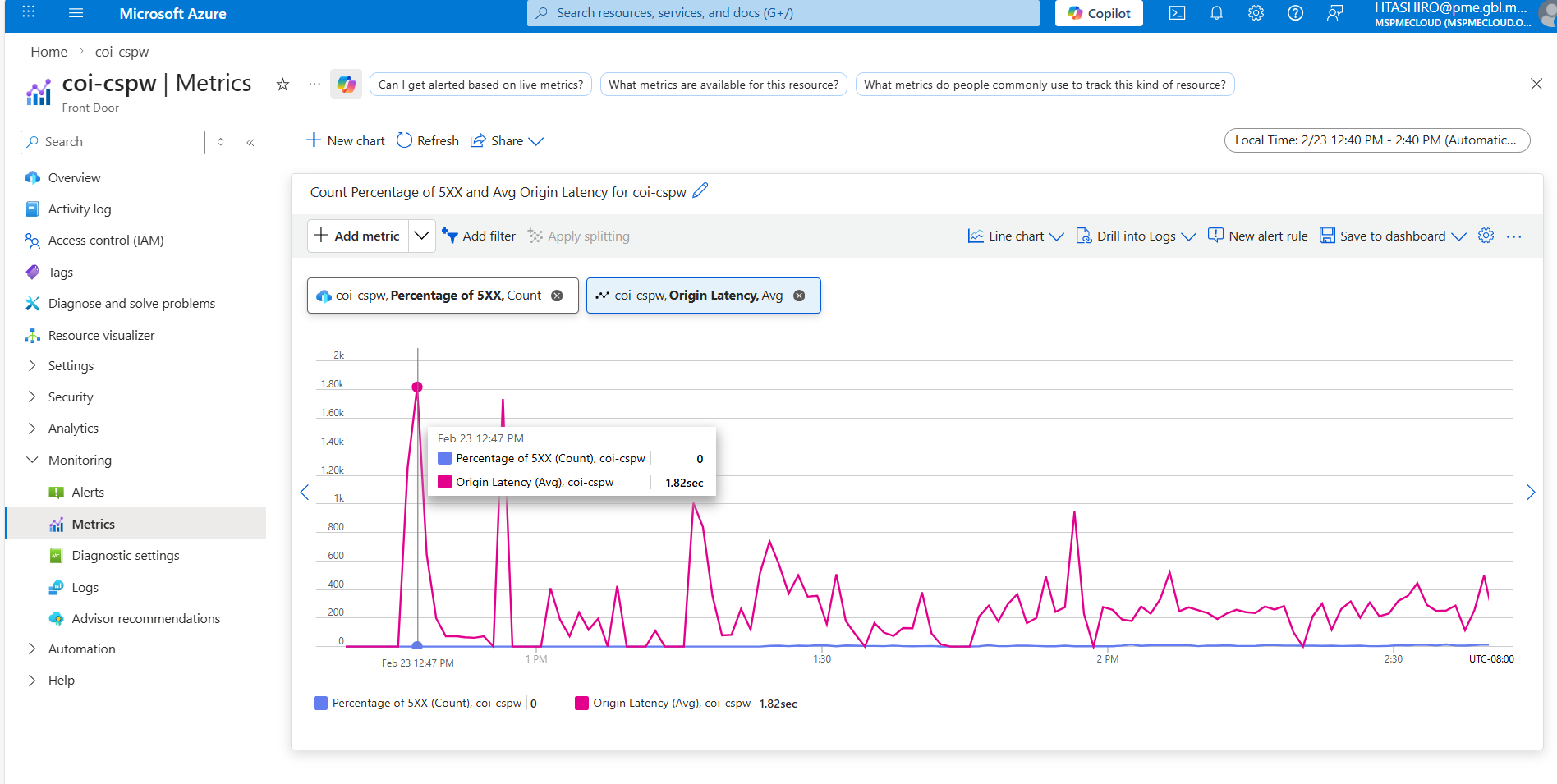Image resolution: width=1557 pixels, height=784 pixels.
Task: Click Origin Latency legend color swatch
Action: coord(581,703)
